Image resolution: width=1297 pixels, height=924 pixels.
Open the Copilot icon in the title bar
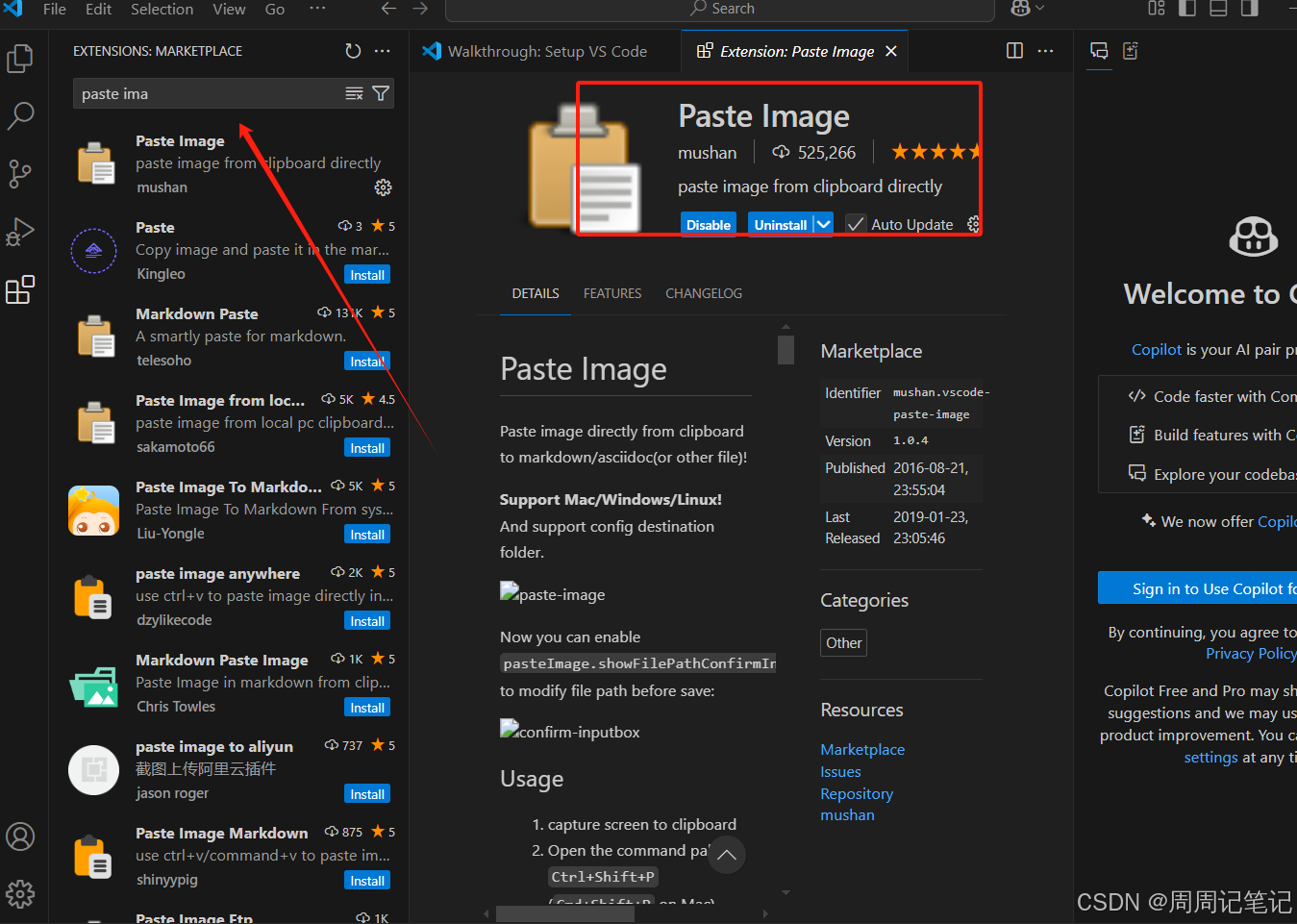[1020, 9]
